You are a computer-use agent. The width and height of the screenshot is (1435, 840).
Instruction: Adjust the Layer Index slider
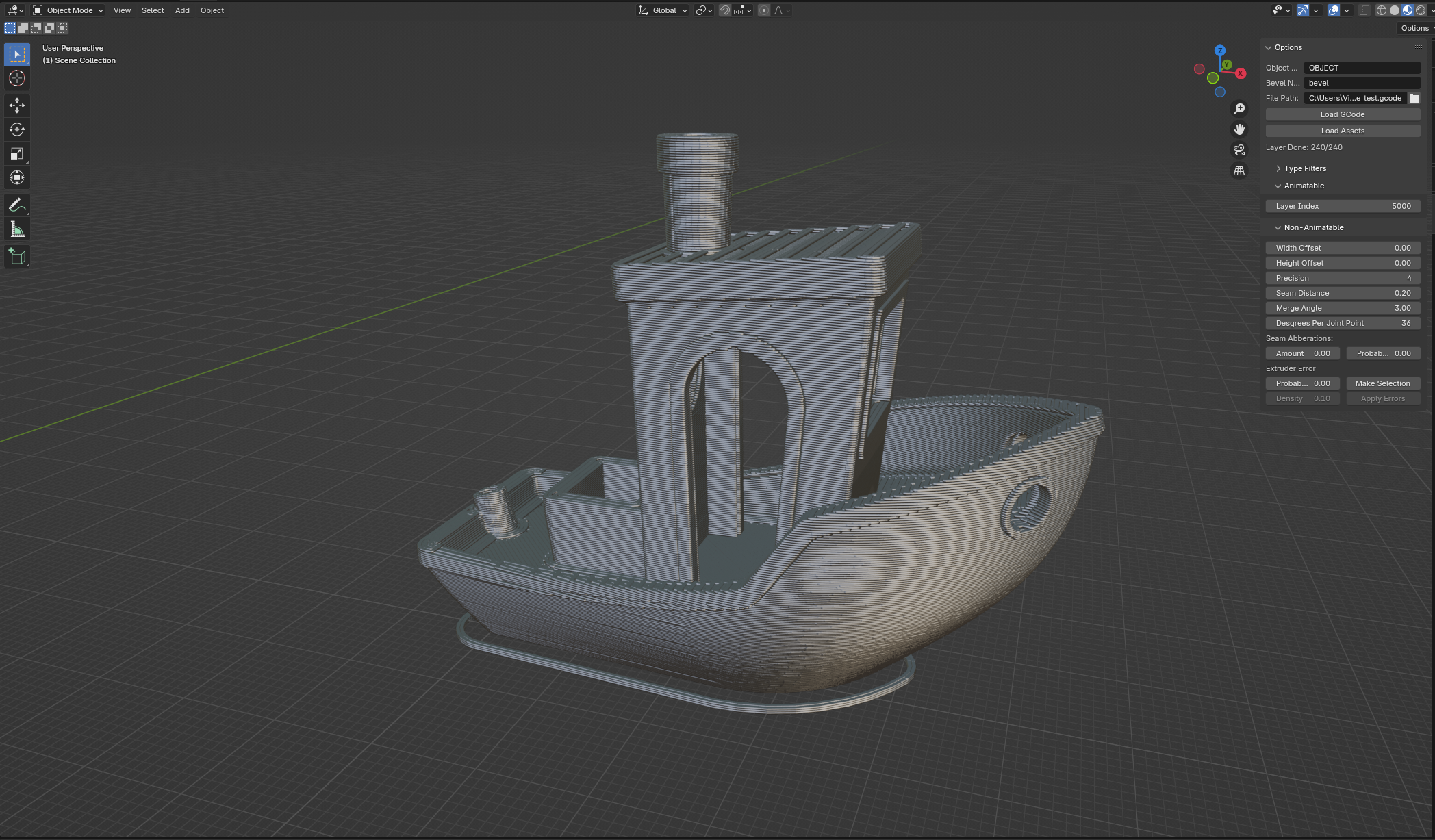click(1342, 206)
